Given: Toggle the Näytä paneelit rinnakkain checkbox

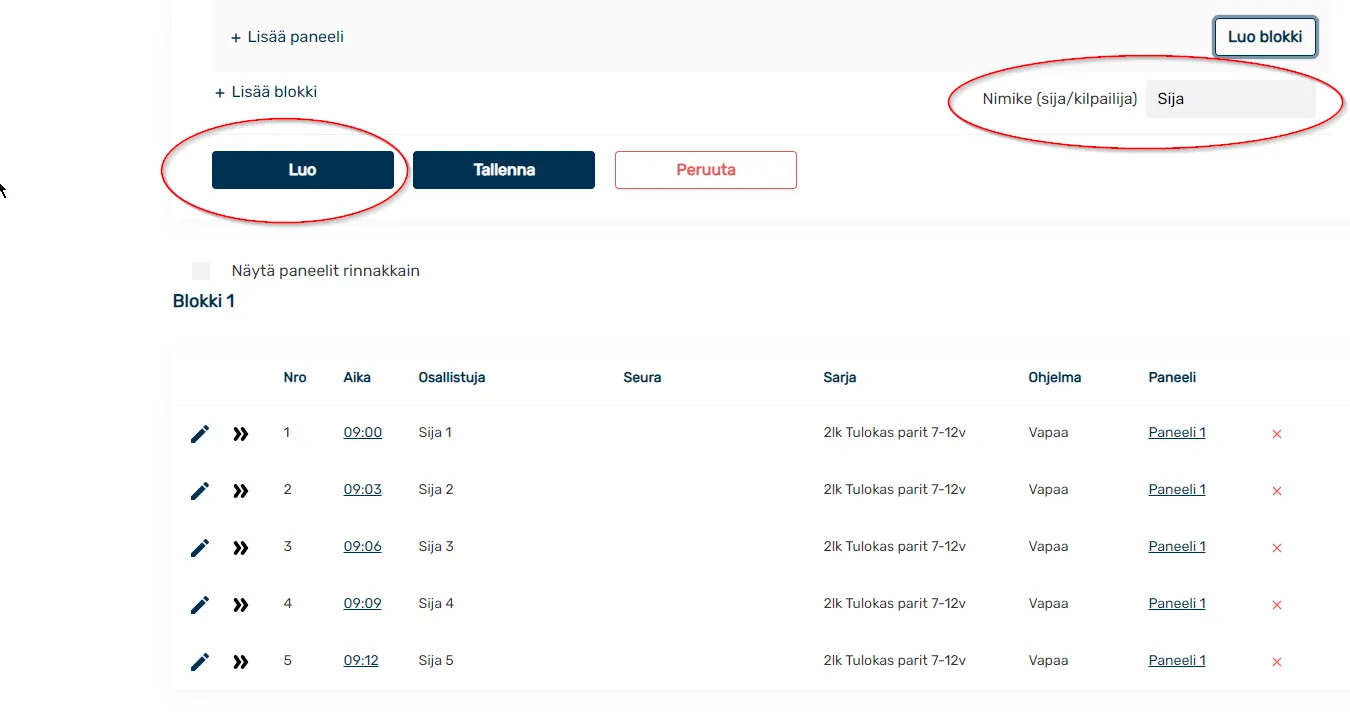Looking at the screenshot, I should point(201,271).
